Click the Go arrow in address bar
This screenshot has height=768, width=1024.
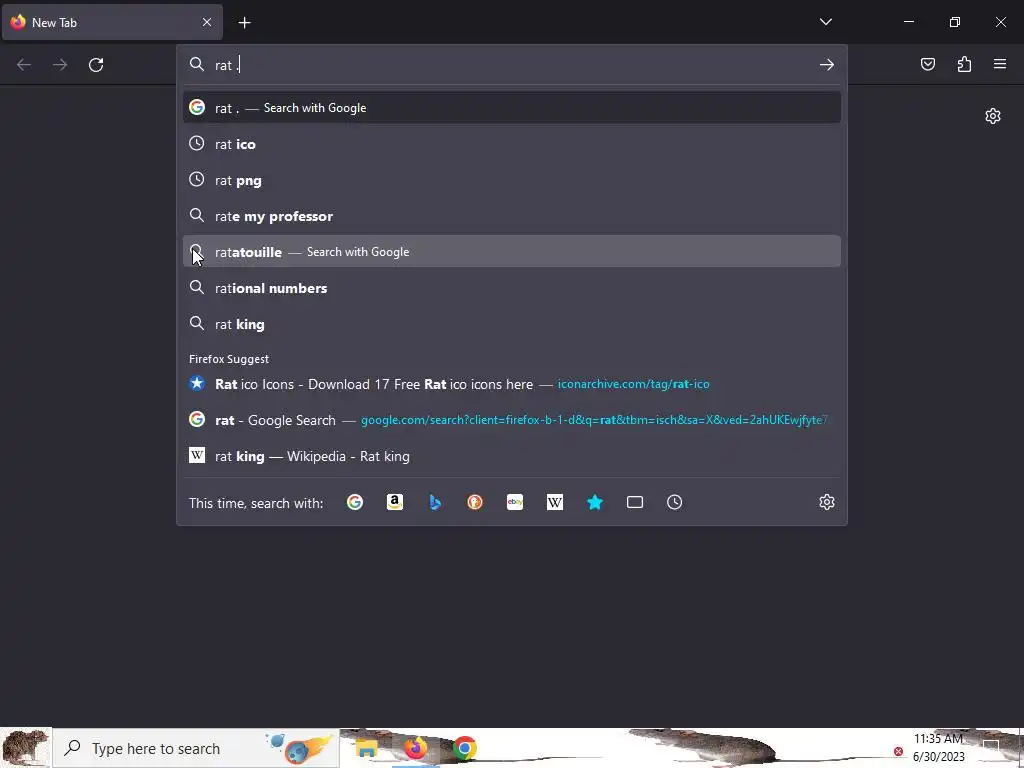827,65
